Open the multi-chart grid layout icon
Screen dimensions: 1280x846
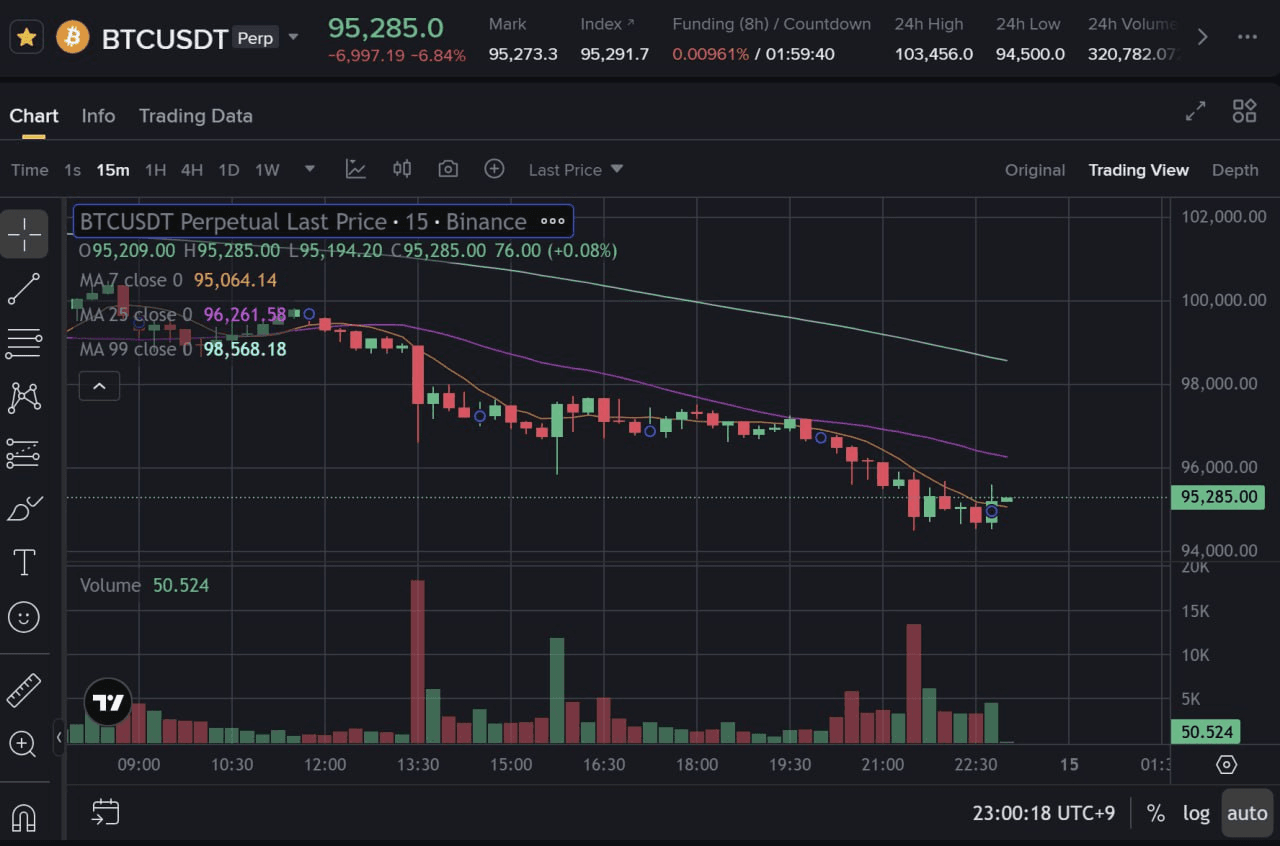(1244, 111)
